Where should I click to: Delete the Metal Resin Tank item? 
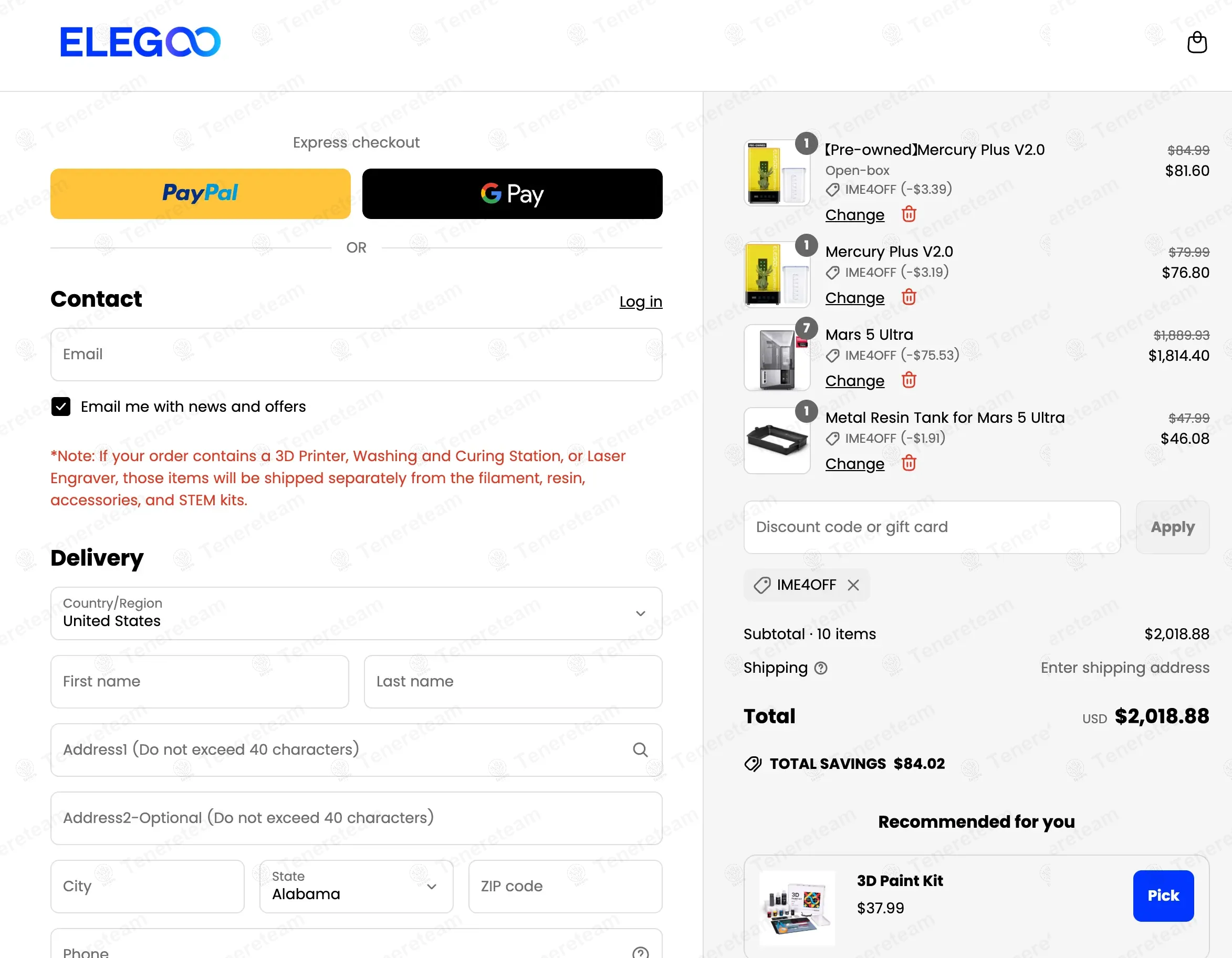[x=908, y=463]
